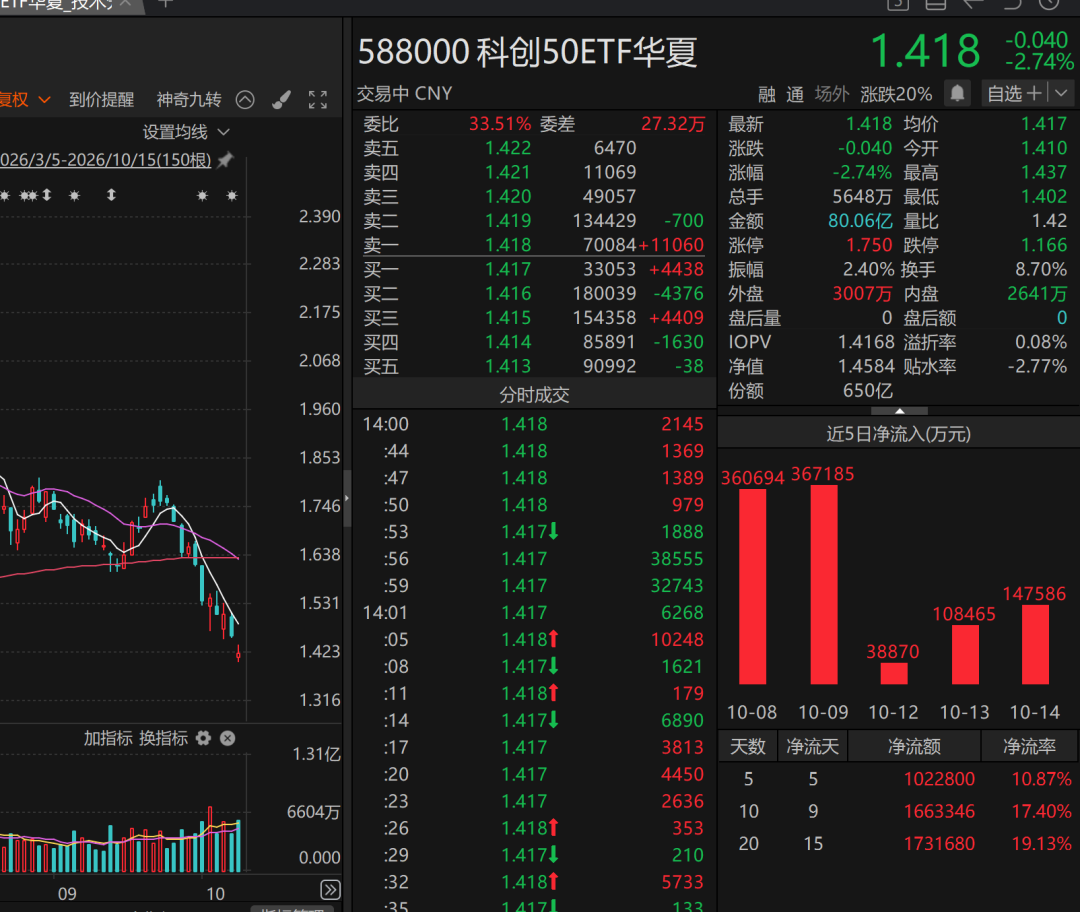1080x912 pixels.
Task: Click the 10-09 net inflow bar
Action: click(x=824, y=584)
